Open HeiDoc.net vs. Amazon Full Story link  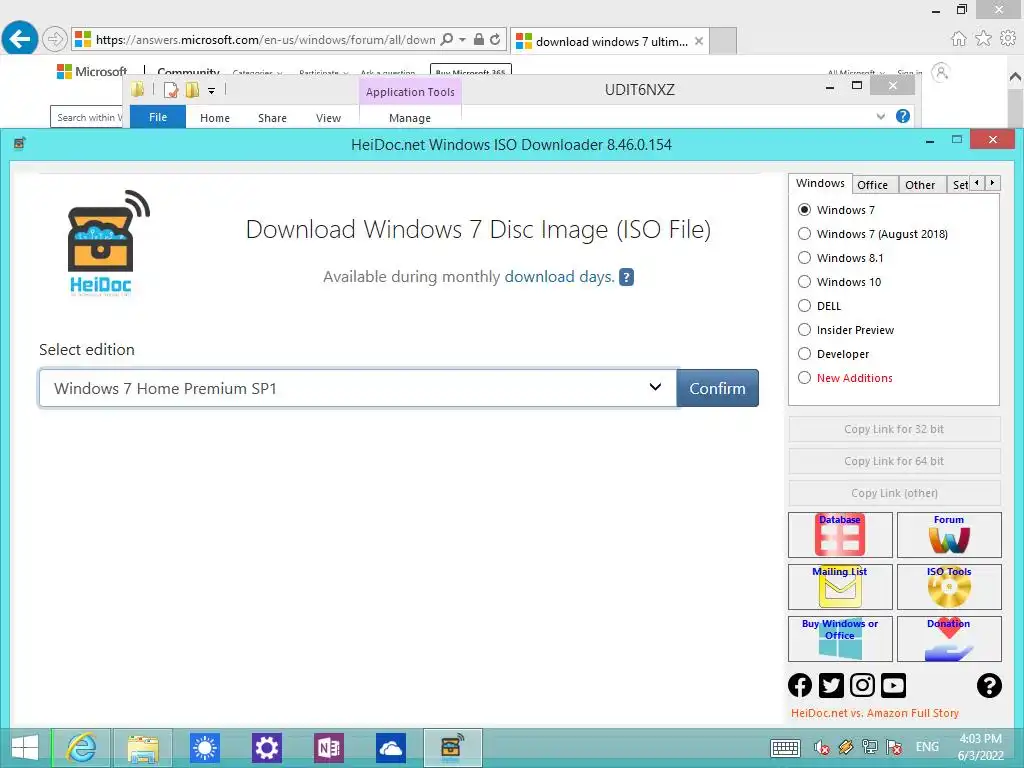[874, 713]
